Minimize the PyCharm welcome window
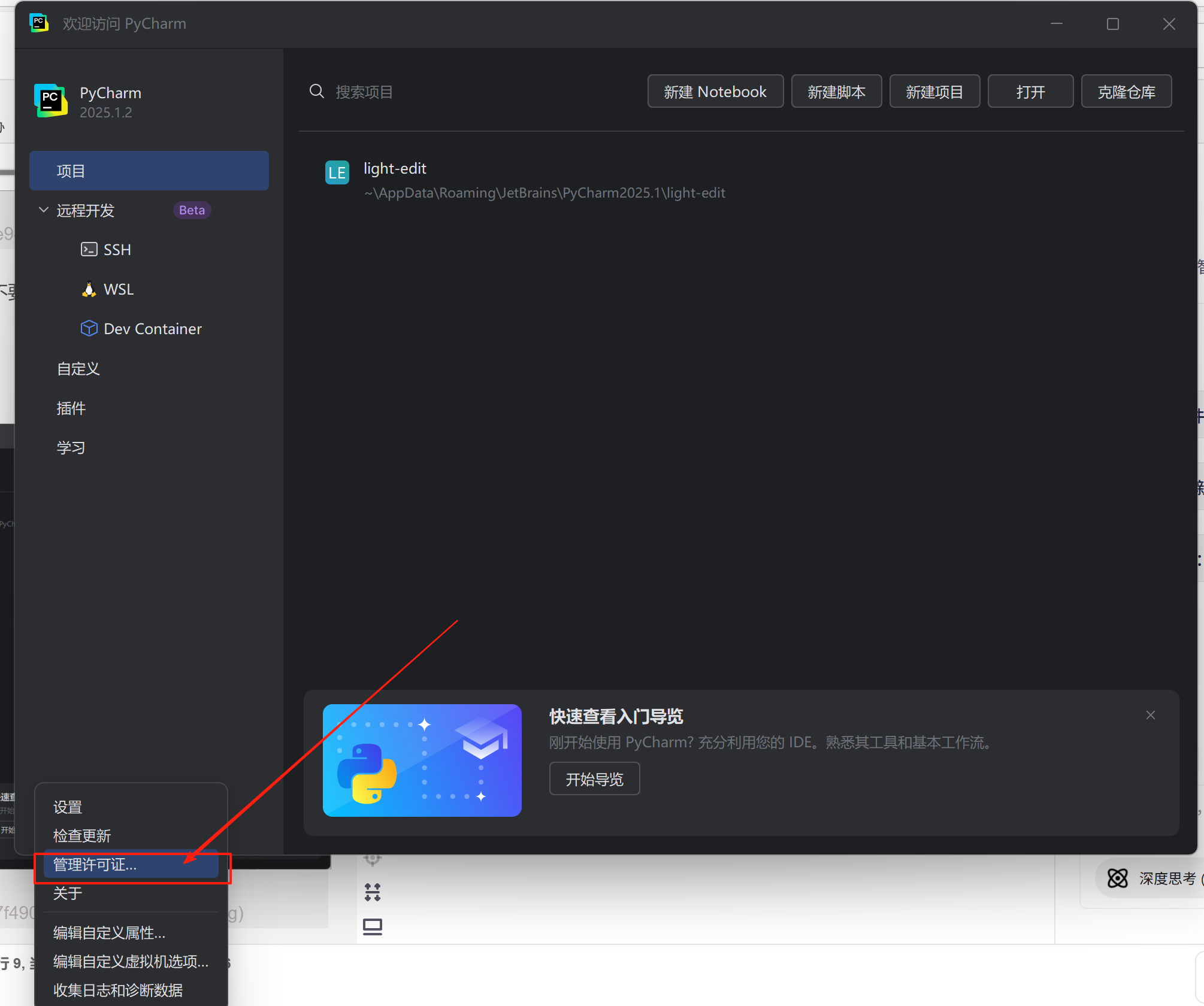This screenshot has width=1204, height=1006. point(1057,23)
